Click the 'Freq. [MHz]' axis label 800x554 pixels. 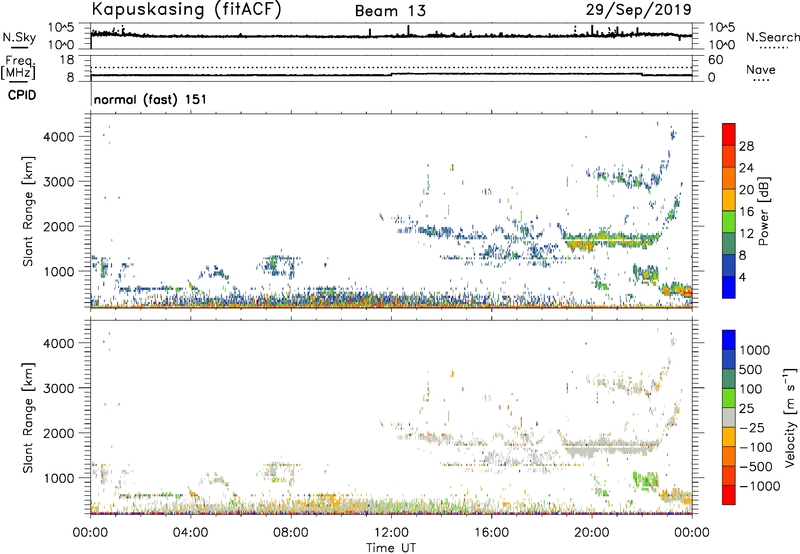click(x=18, y=67)
